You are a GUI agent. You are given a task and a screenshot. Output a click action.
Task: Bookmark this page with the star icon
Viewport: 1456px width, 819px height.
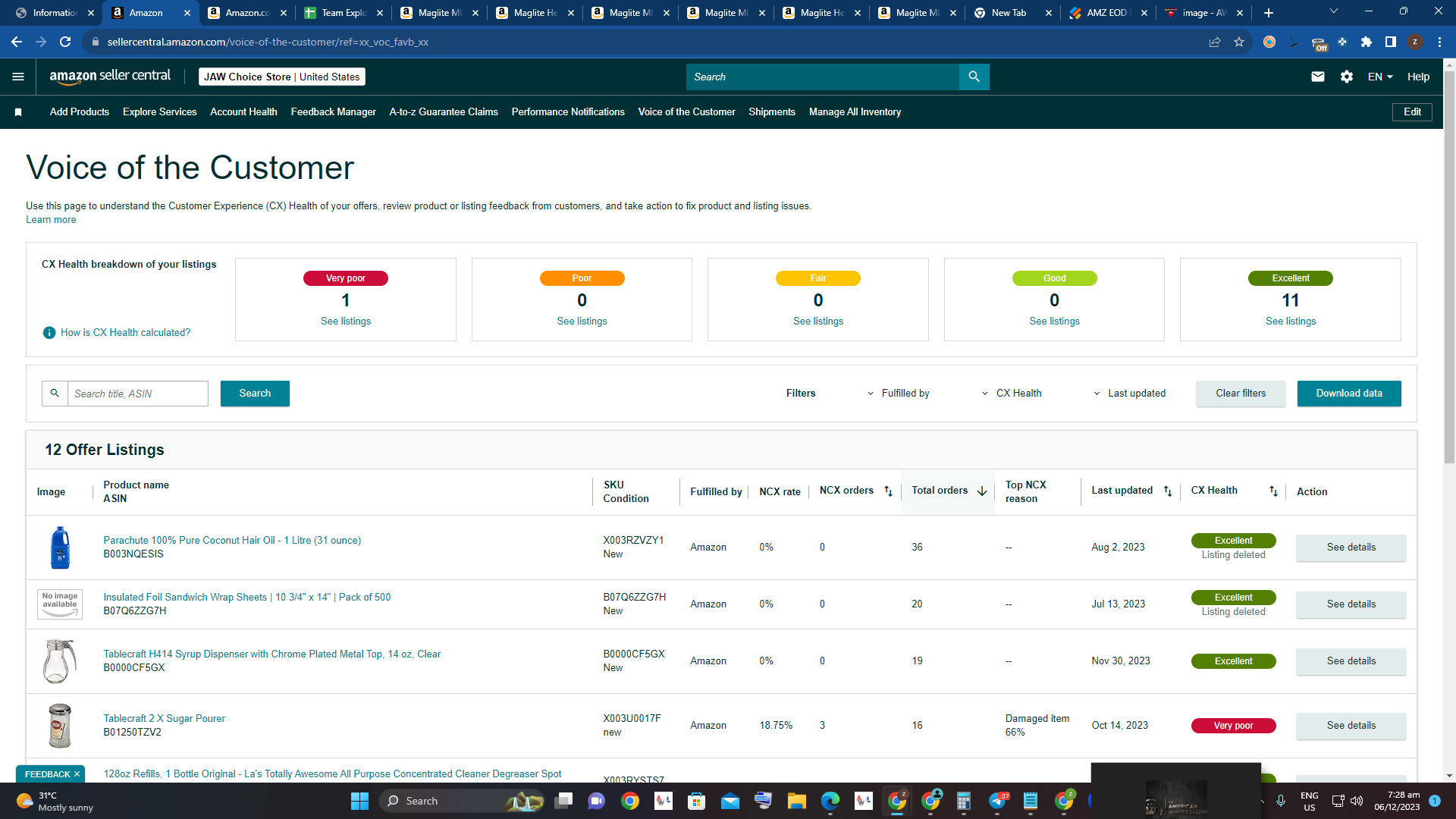[x=1239, y=42]
